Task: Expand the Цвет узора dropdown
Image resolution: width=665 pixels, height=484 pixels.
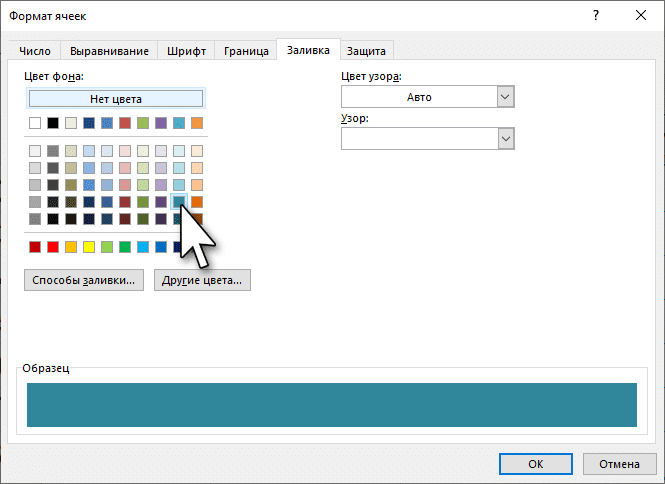Action: coord(505,97)
